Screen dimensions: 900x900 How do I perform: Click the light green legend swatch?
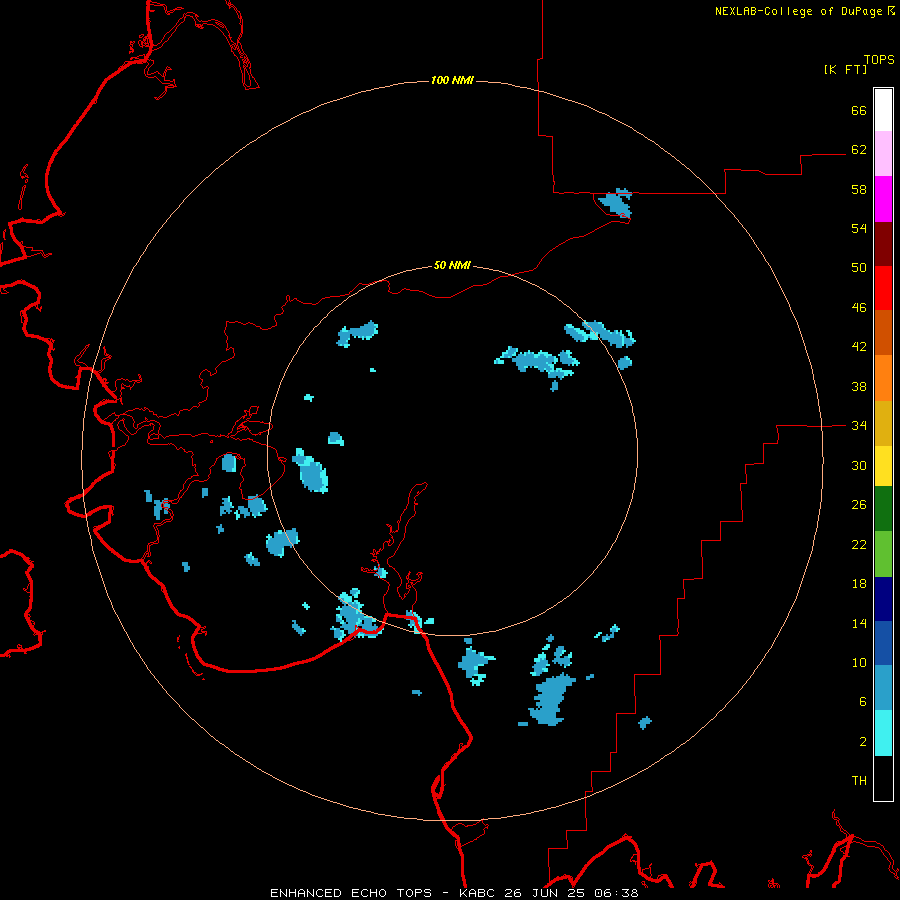pyautogui.click(x=883, y=554)
